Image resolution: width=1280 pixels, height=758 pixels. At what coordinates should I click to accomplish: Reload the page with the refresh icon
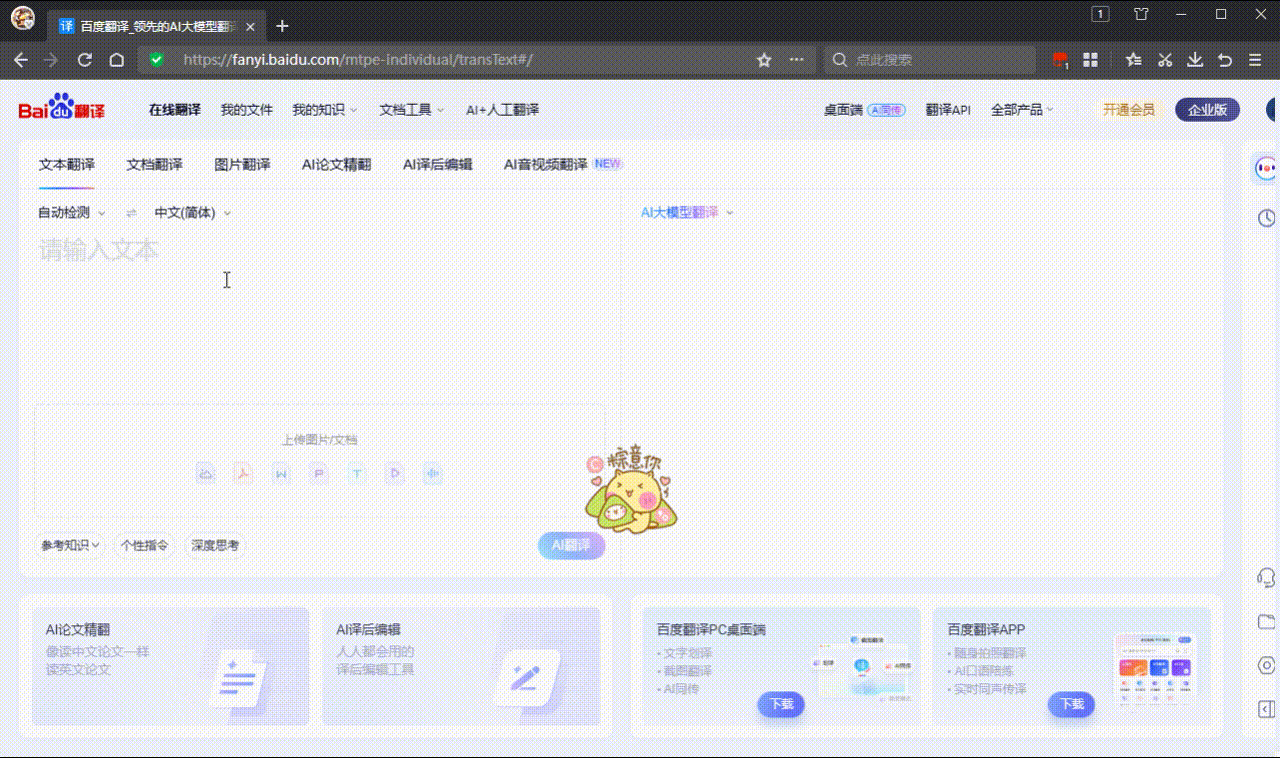pos(85,60)
